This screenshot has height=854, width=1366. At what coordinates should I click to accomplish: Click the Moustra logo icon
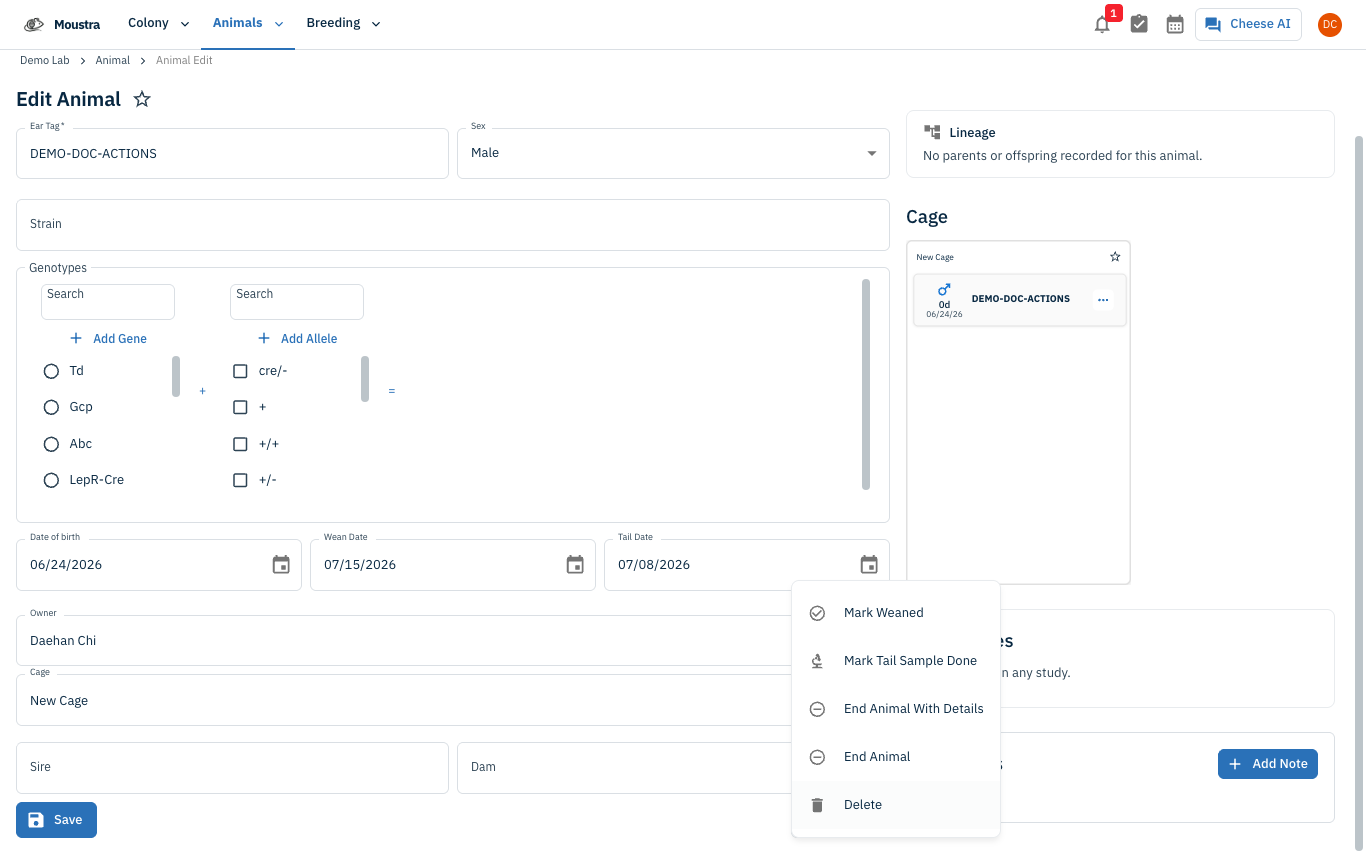point(34,24)
